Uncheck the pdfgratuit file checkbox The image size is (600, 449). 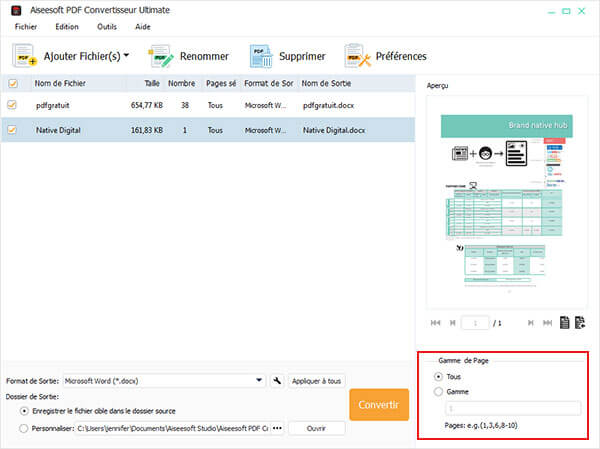[12, 104]
